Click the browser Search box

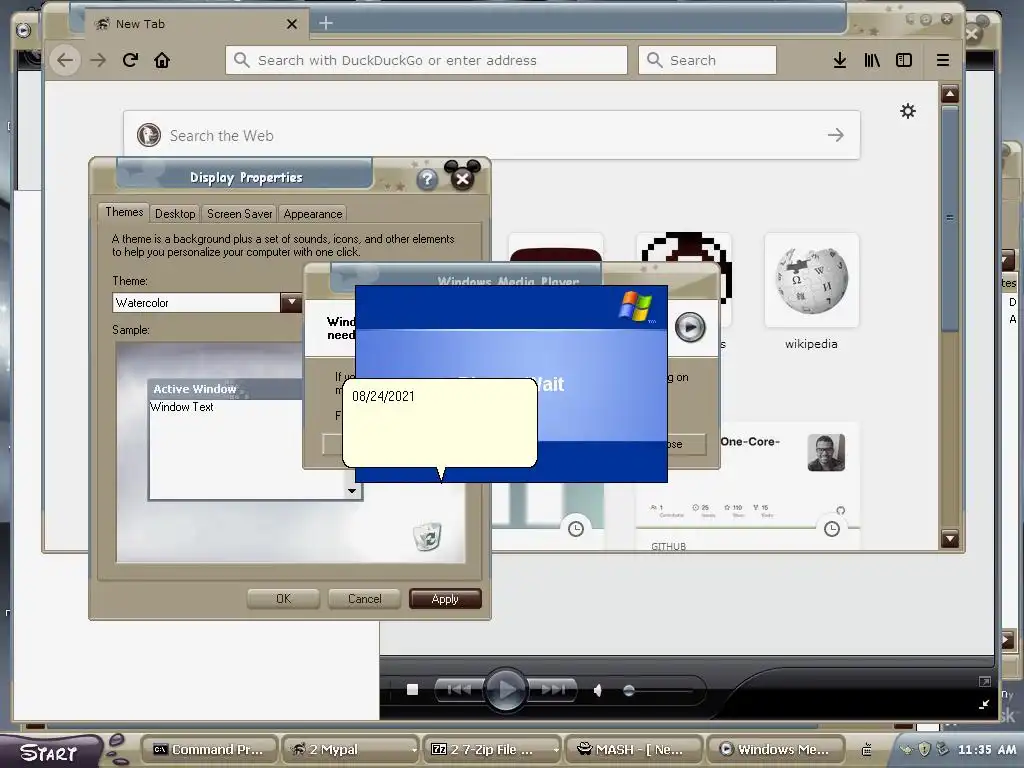(707, 60)
